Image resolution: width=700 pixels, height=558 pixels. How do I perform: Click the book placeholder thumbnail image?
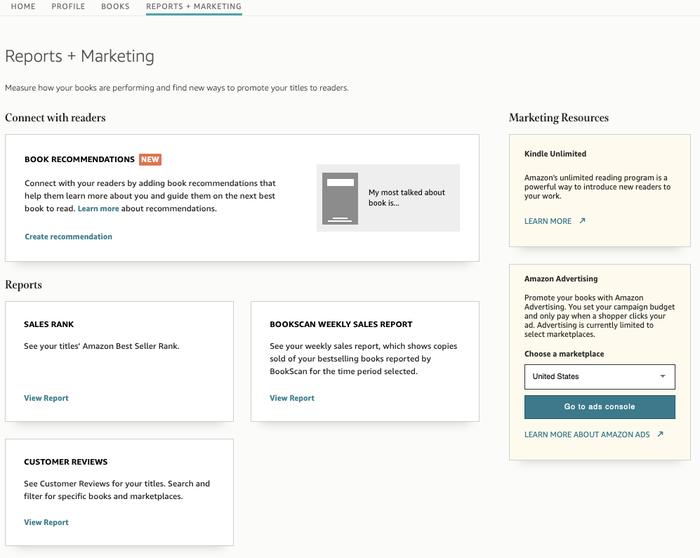click(x=340, y=198)
